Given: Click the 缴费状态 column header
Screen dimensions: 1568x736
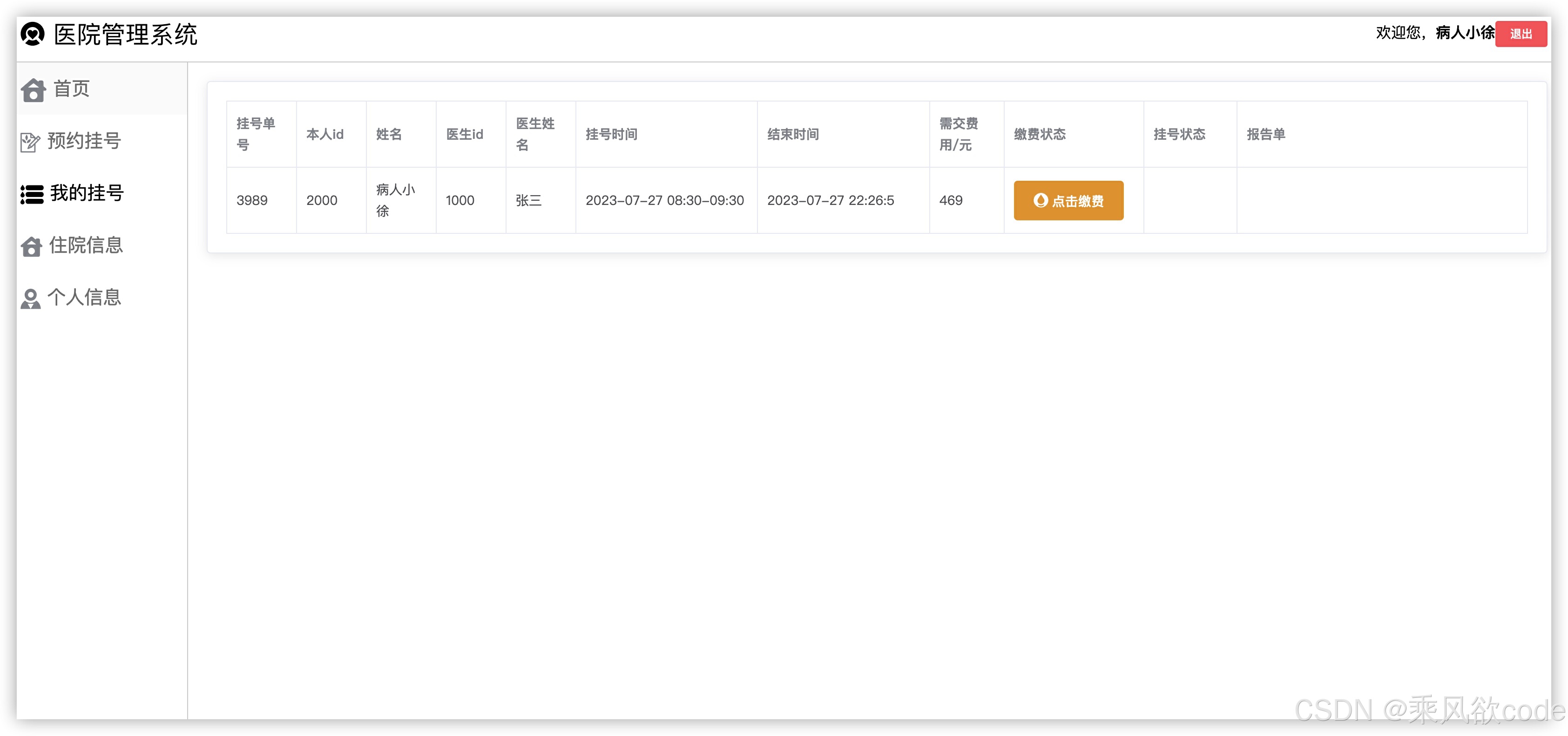Looking at the screenshot, I should coord(1039,134).
